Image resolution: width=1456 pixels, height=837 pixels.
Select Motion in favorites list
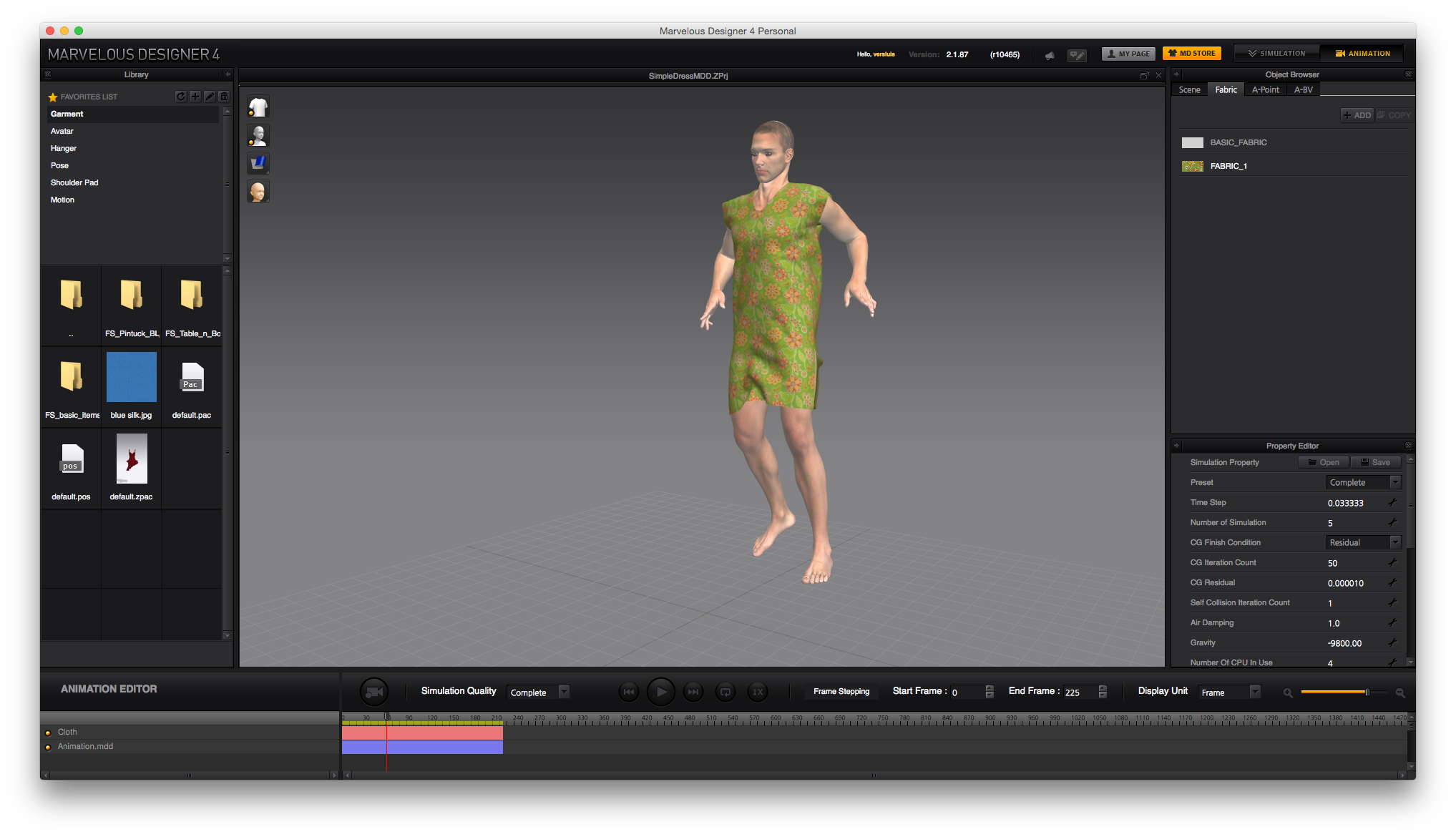coord(133,200)
